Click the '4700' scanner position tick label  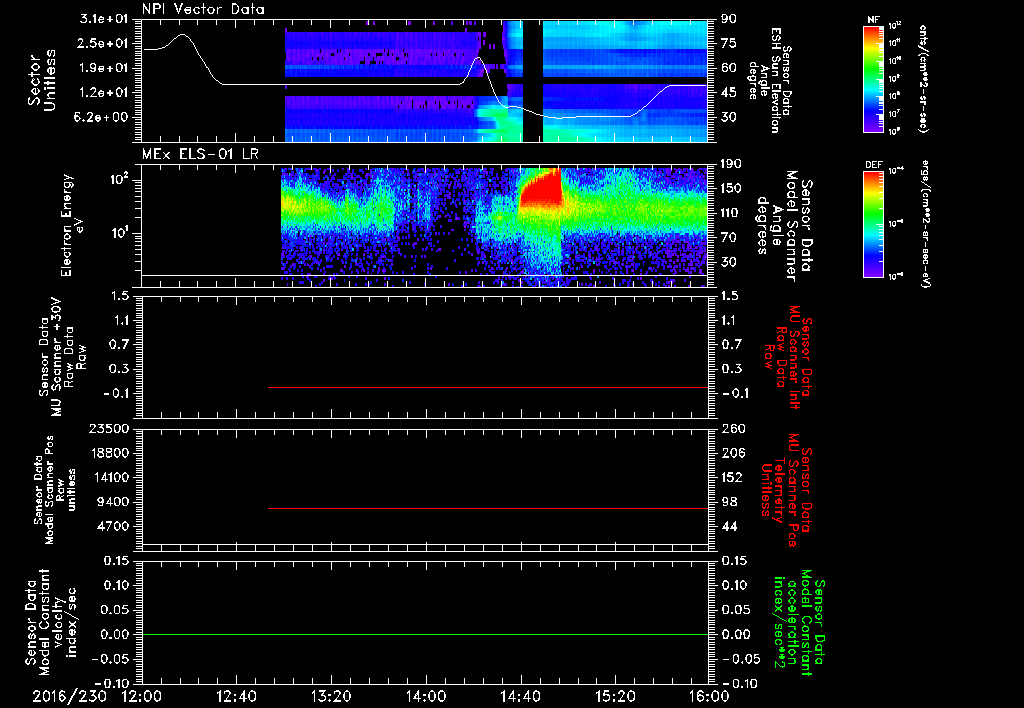click(x=114, y=526)
